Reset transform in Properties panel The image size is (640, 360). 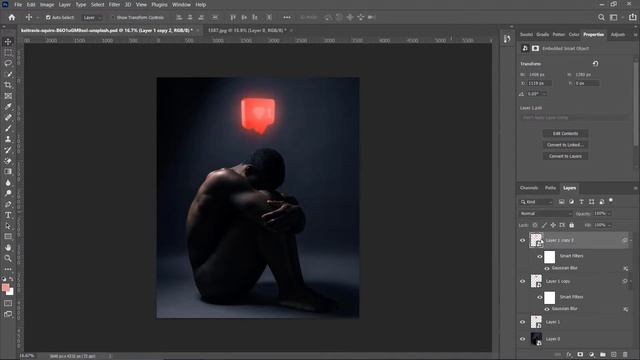(x=596, y=64)
